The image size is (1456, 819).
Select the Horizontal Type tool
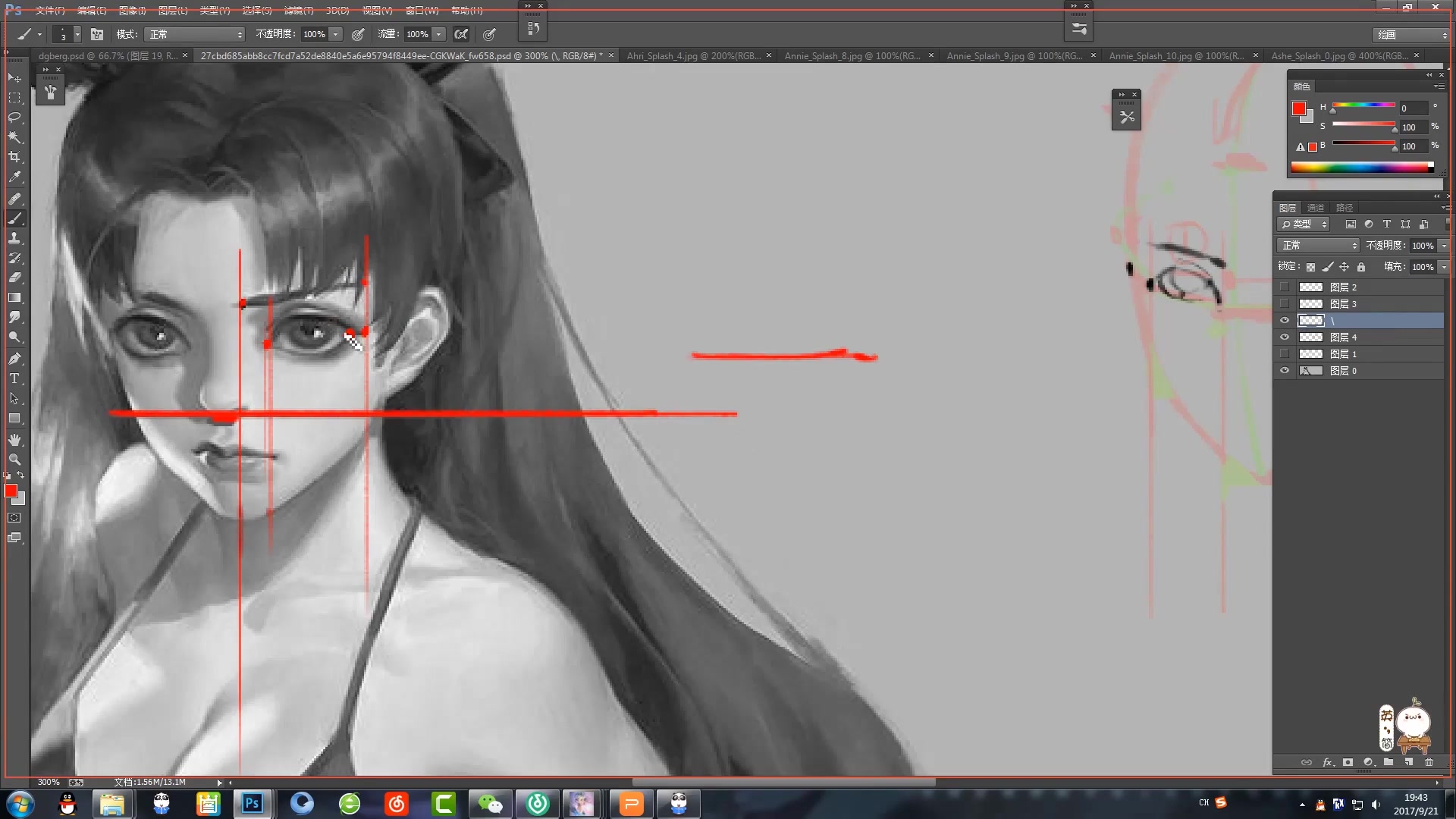coord(14,378)
